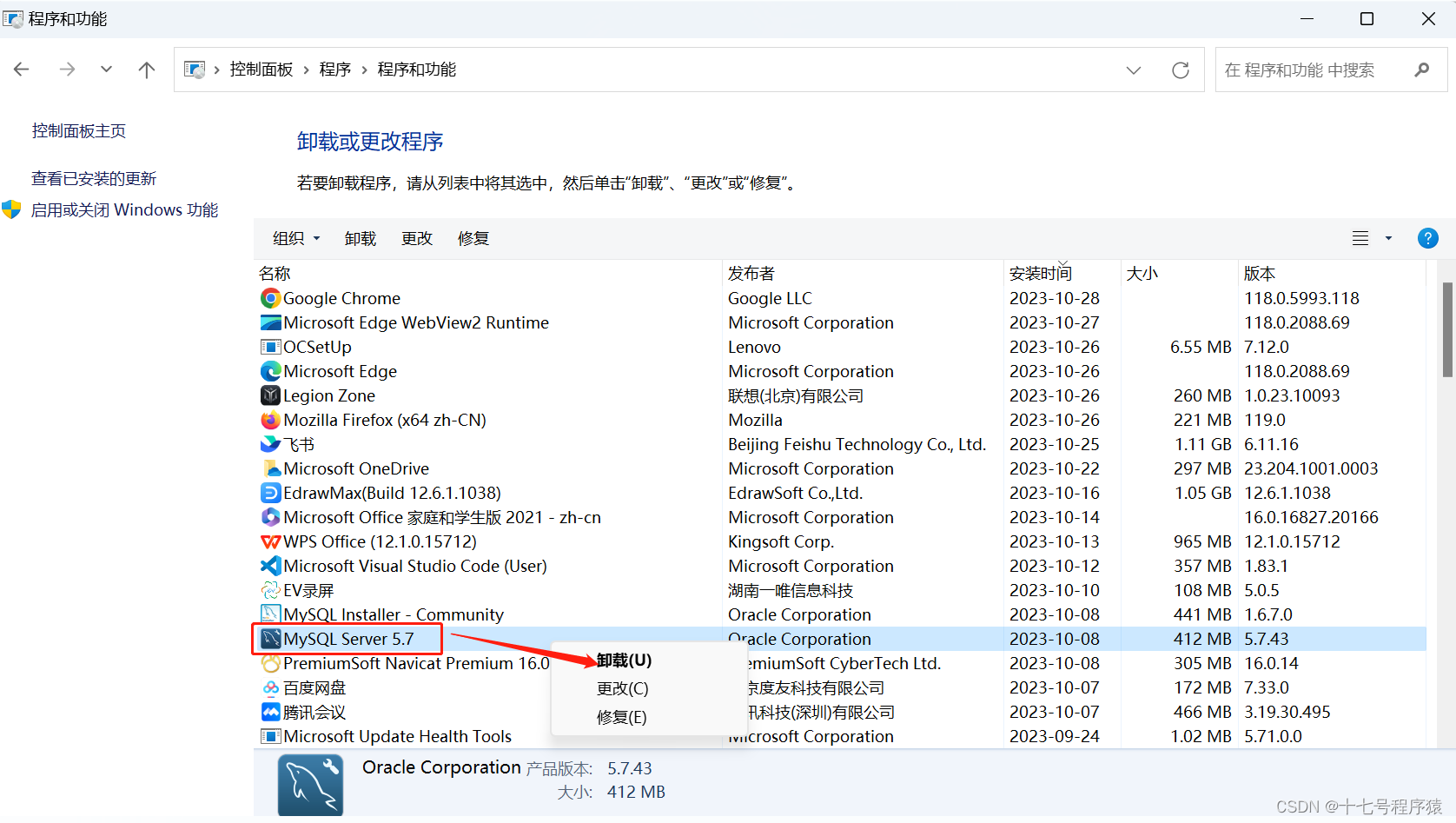Click the EV录屏 icon
This screenshot has width=1456, height=823.
pos(271,590)
